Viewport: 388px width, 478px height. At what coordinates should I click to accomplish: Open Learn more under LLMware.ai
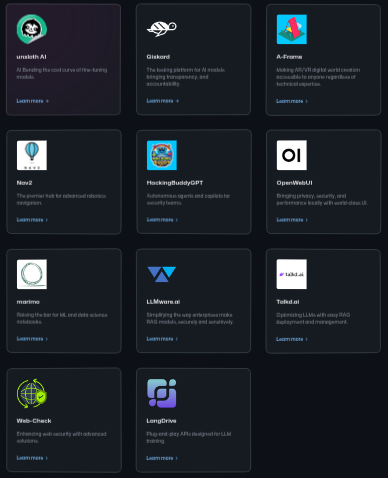click(x=162, y=339)
